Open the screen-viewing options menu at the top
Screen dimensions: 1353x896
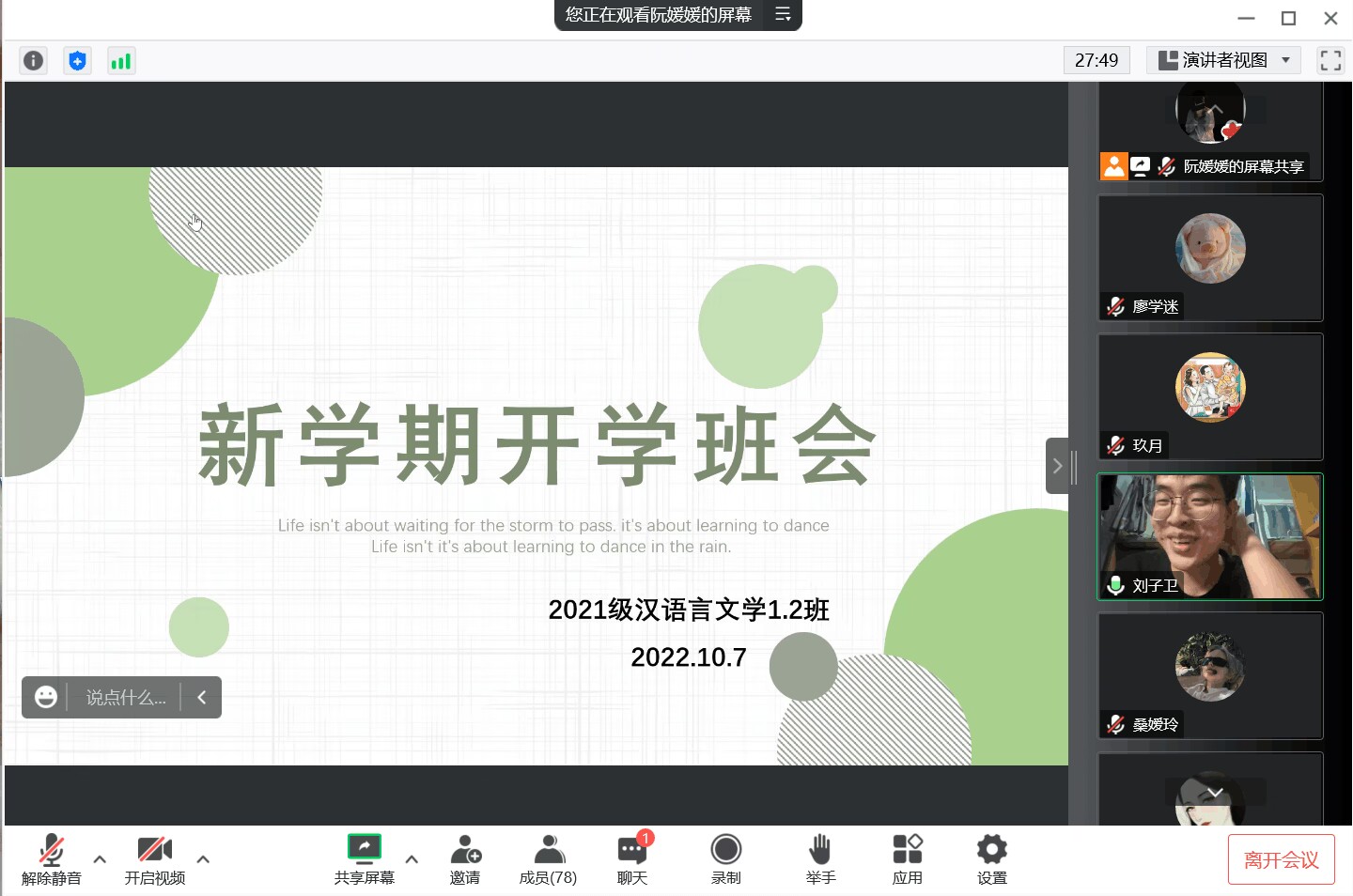783,15
